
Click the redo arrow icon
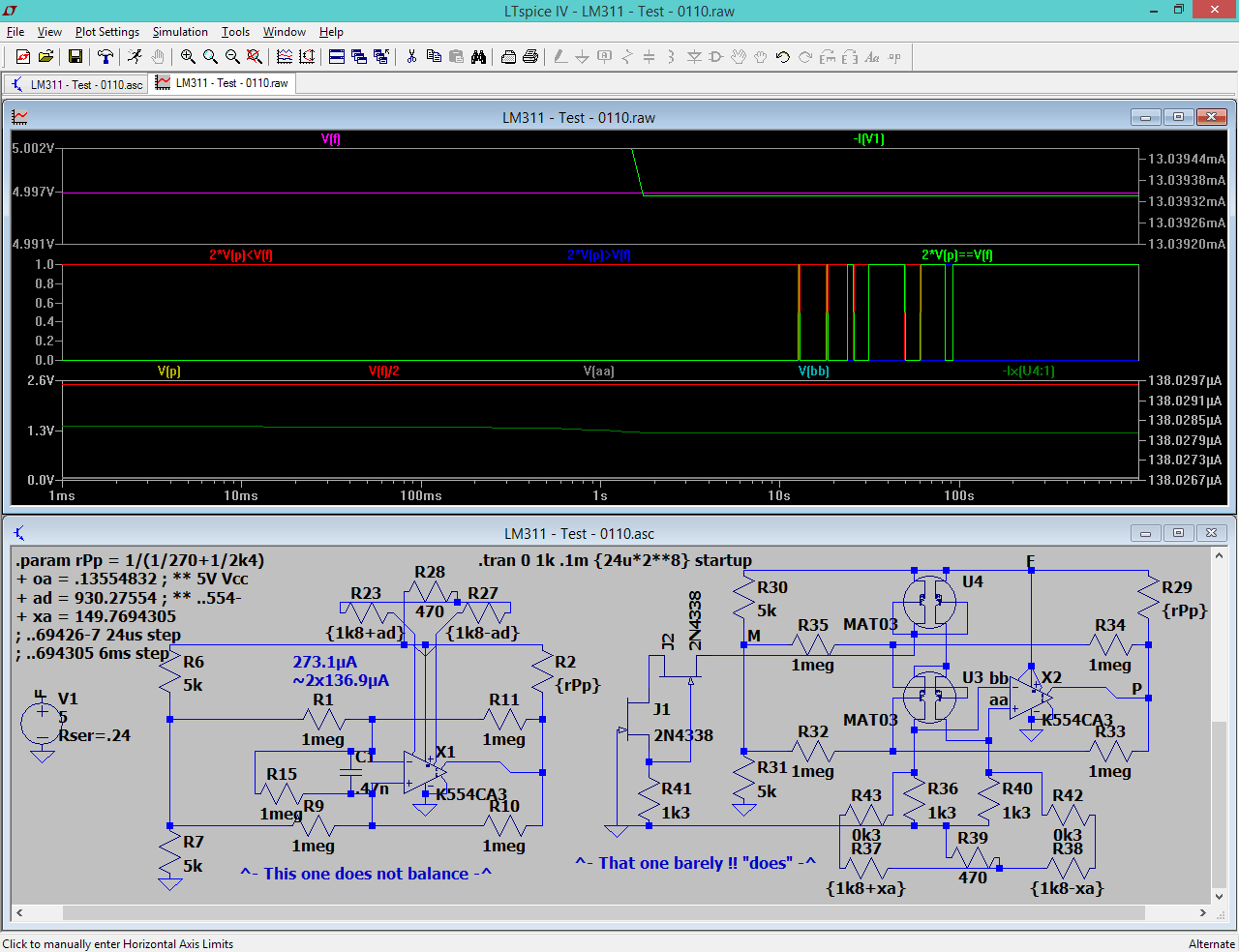coord(805,57)
